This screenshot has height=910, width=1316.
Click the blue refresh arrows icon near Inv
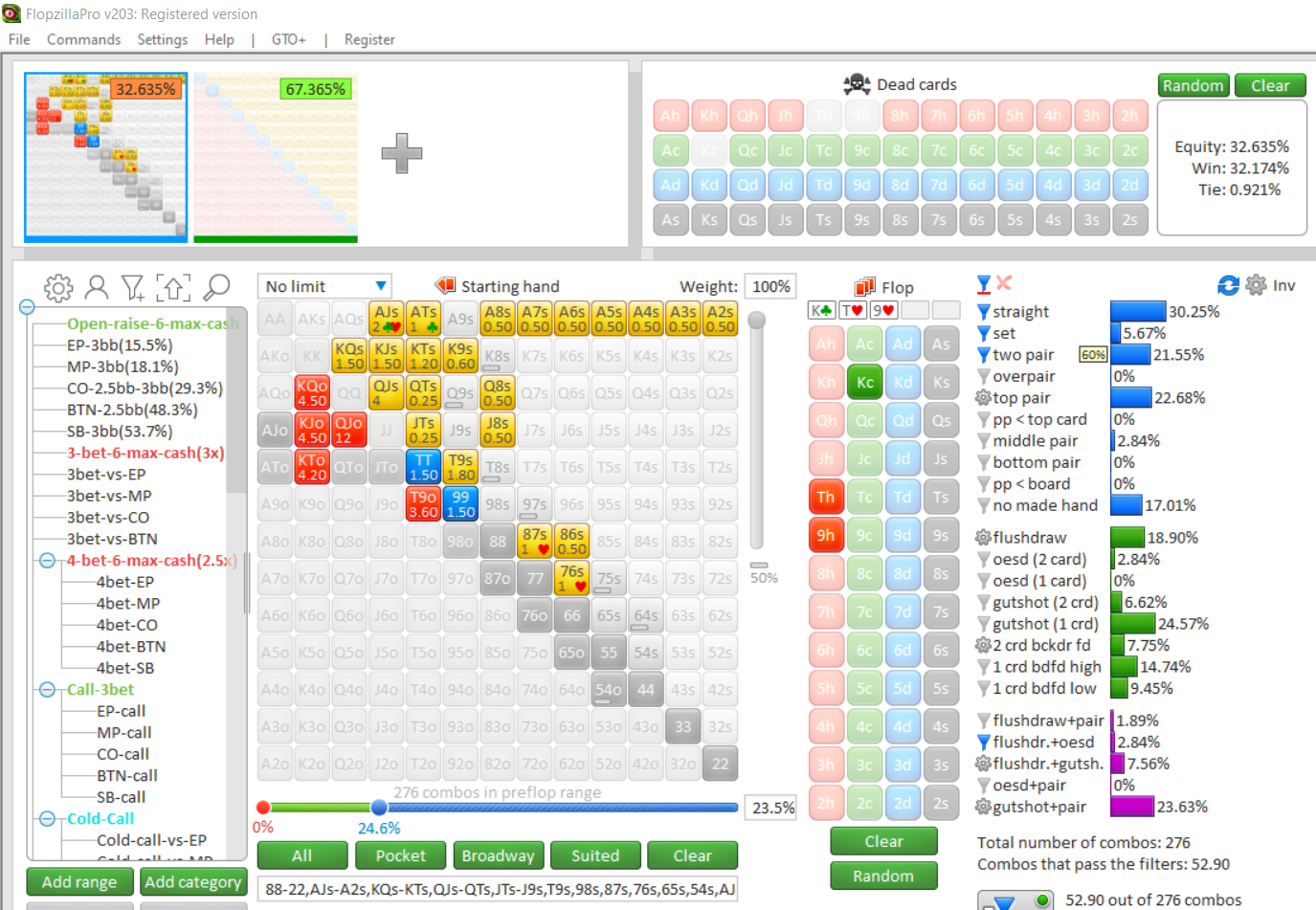1229,285
